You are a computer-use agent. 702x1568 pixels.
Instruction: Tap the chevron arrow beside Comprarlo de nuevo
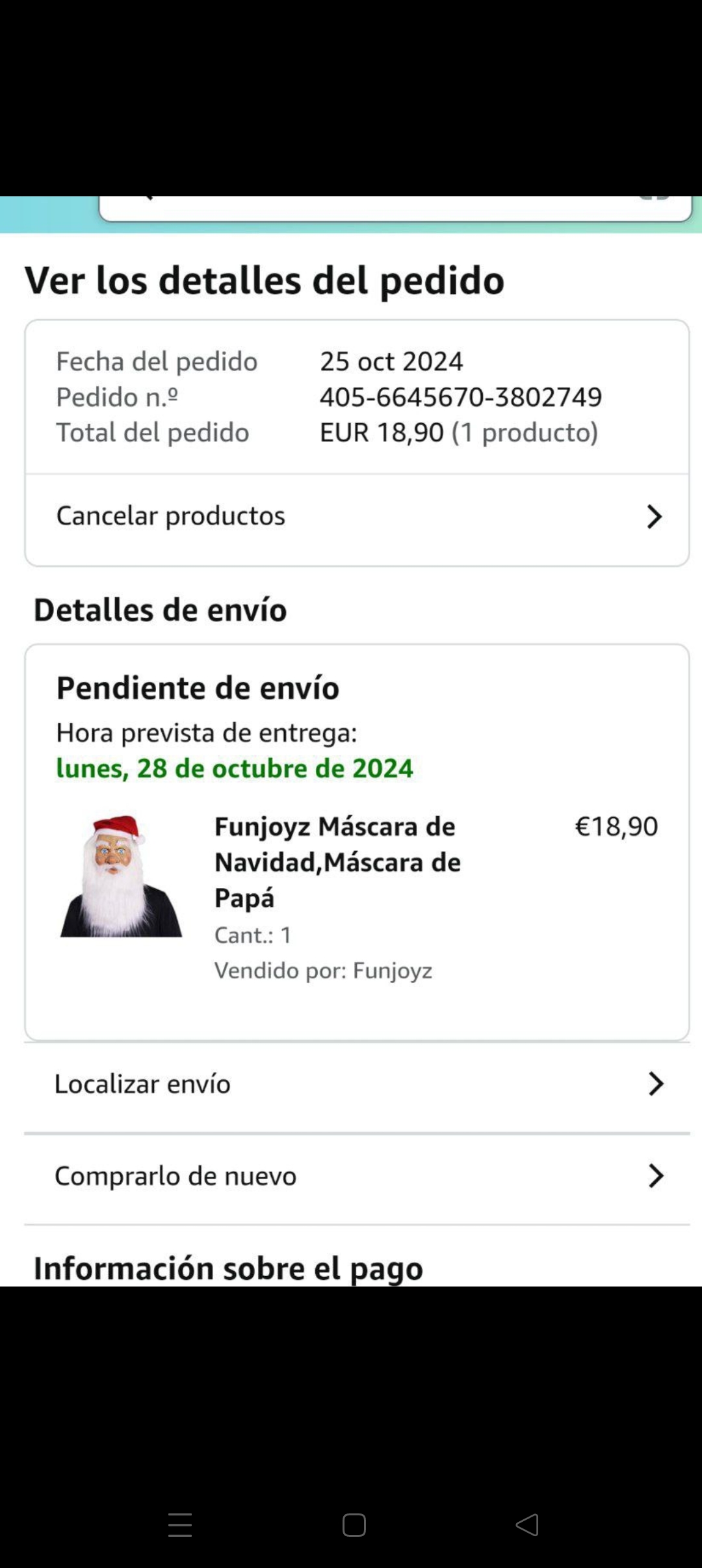pyautogui.click(x=656, y=1175)
